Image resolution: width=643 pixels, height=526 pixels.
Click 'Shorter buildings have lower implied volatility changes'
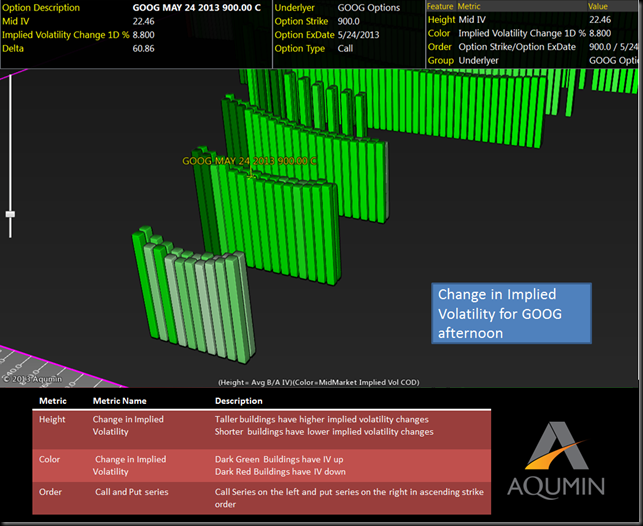coord(324,432)
